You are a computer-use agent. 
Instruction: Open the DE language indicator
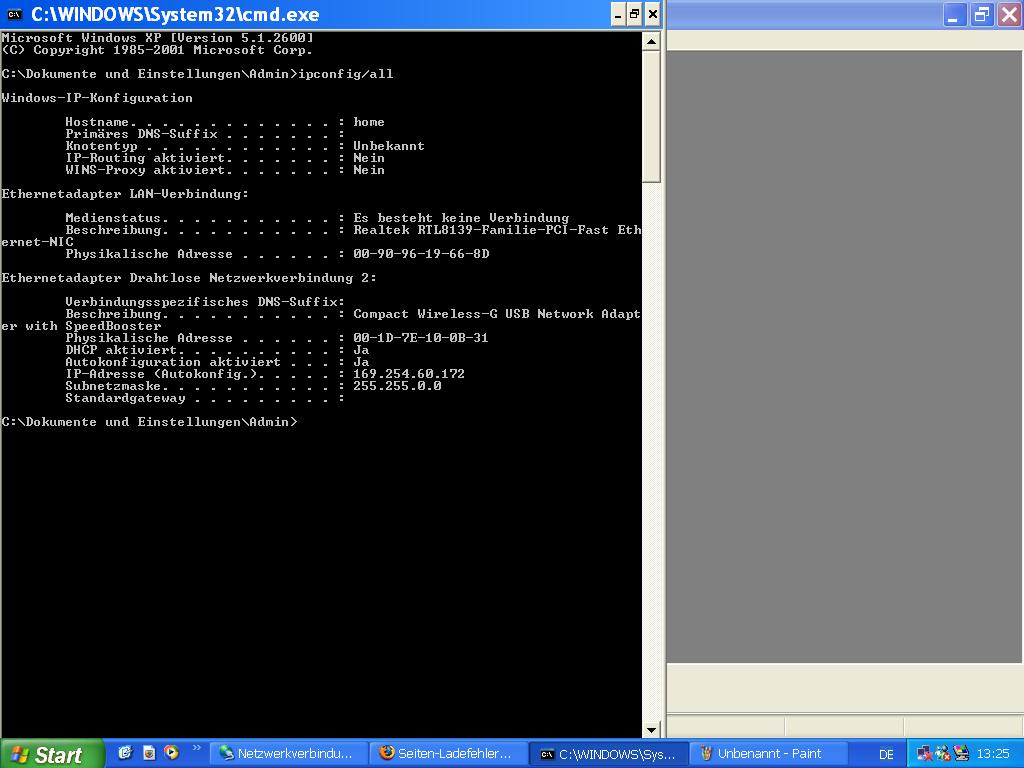tap(886, 754)
